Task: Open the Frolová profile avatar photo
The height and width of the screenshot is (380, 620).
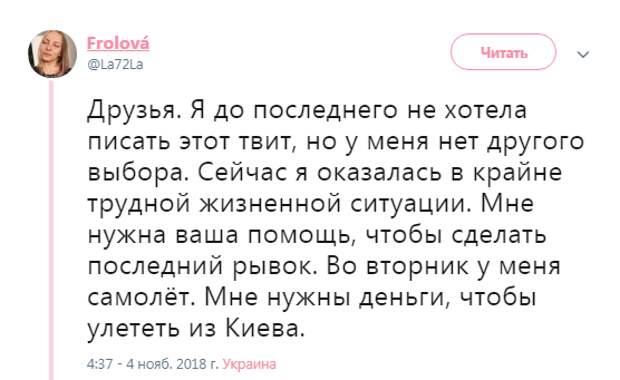Action: pos(53,54)
